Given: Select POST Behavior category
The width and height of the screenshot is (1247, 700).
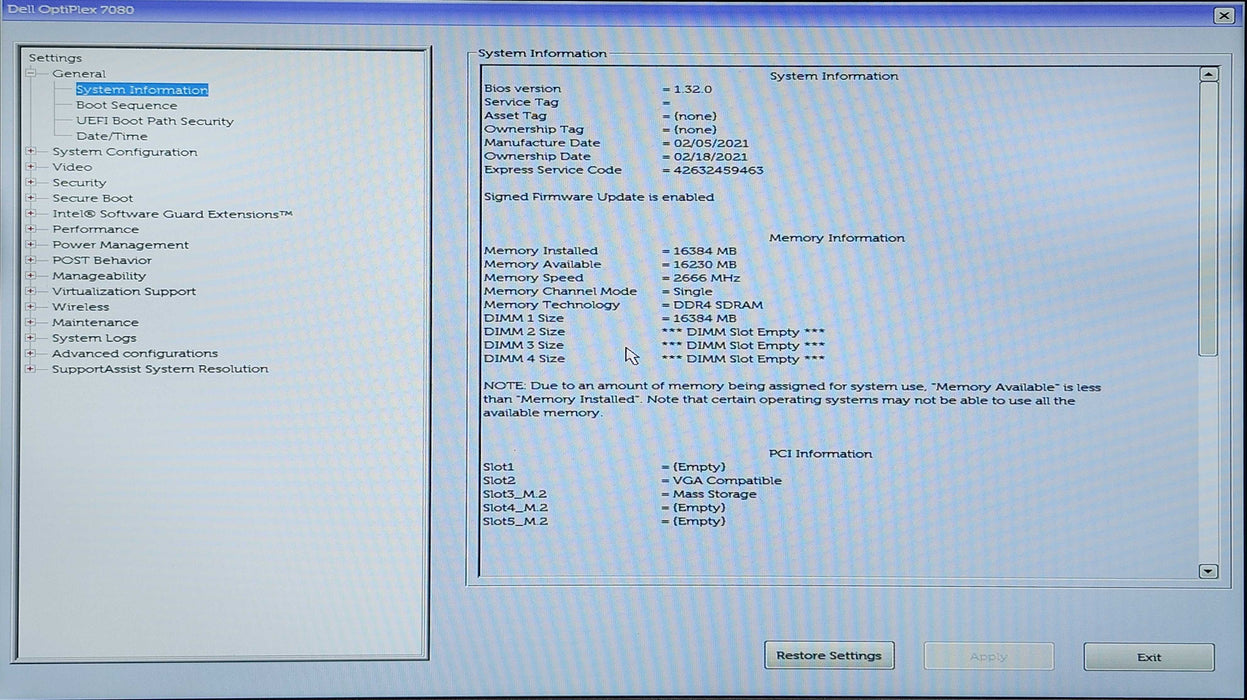Looking at the screenshot, I should coord(102,260).
